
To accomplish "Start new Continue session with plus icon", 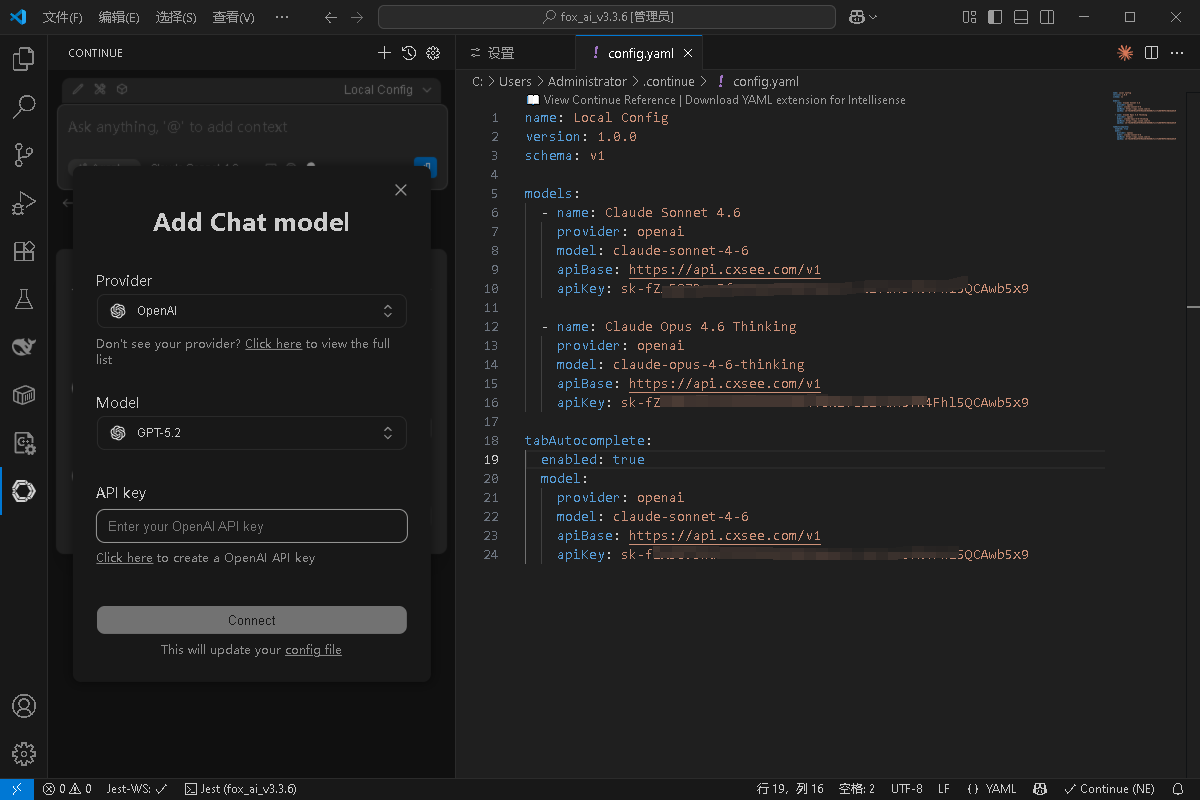I will (x=384, y=53).
